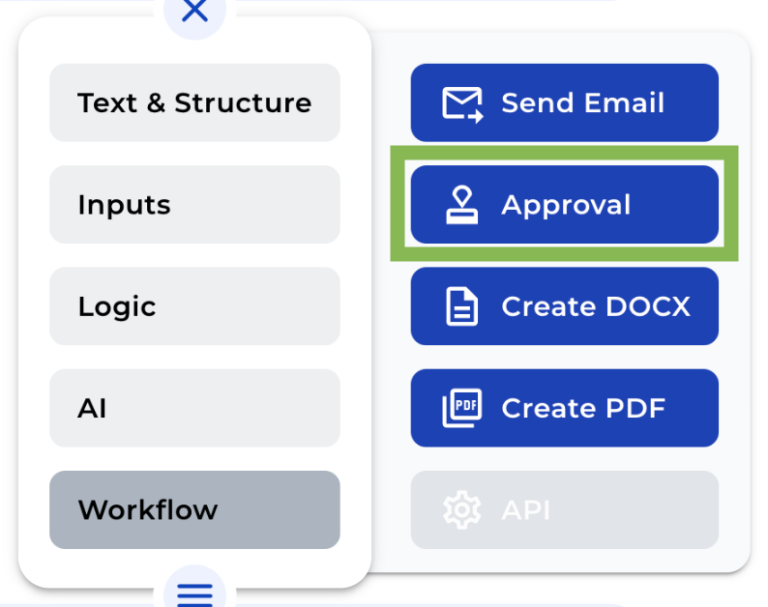Click the hamburger menu icon at the bottom
The height and width of the screenshot is (607, 768).
(195, 593)
